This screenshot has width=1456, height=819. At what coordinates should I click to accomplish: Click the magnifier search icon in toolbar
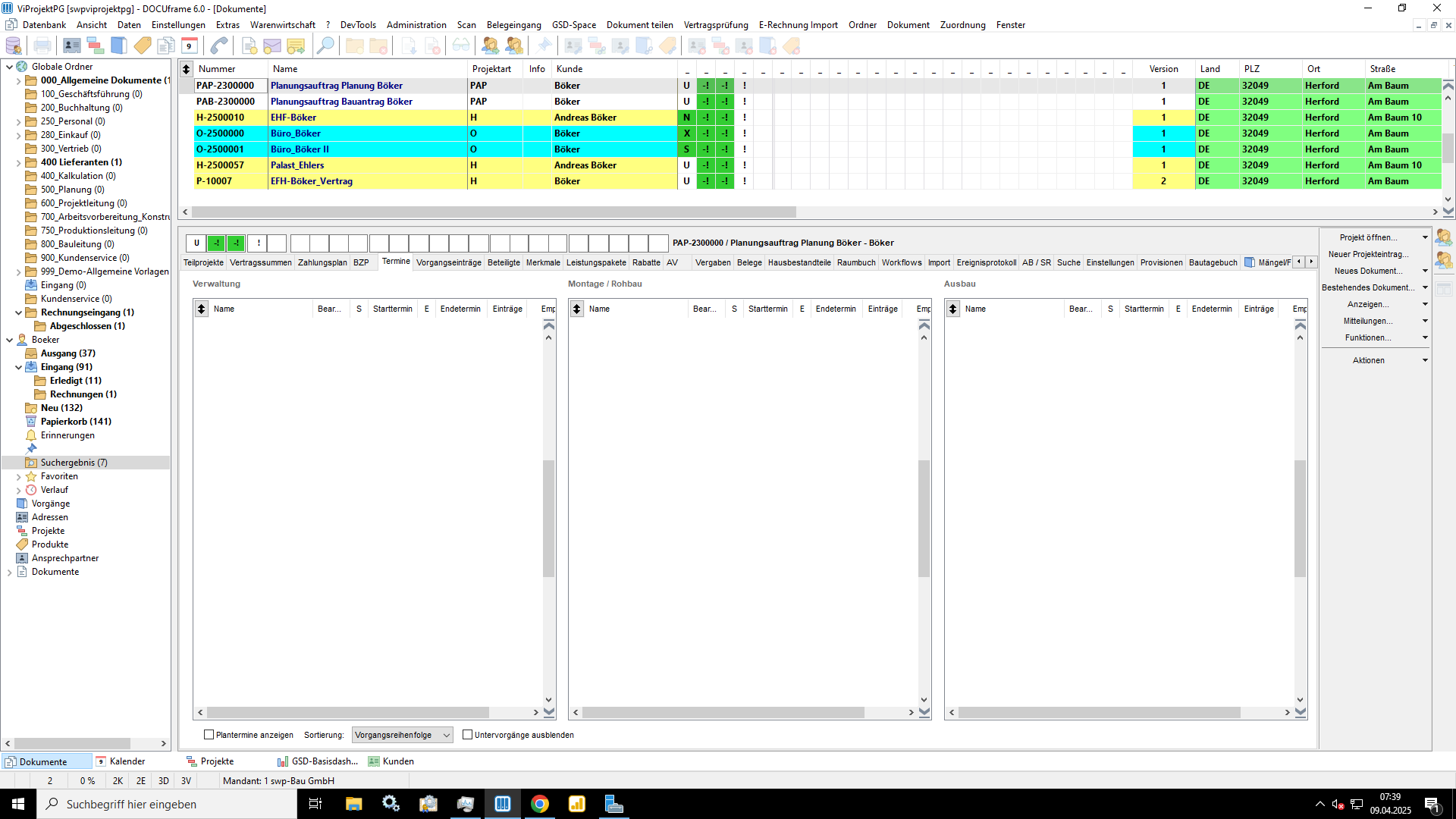tap(325, 46)
